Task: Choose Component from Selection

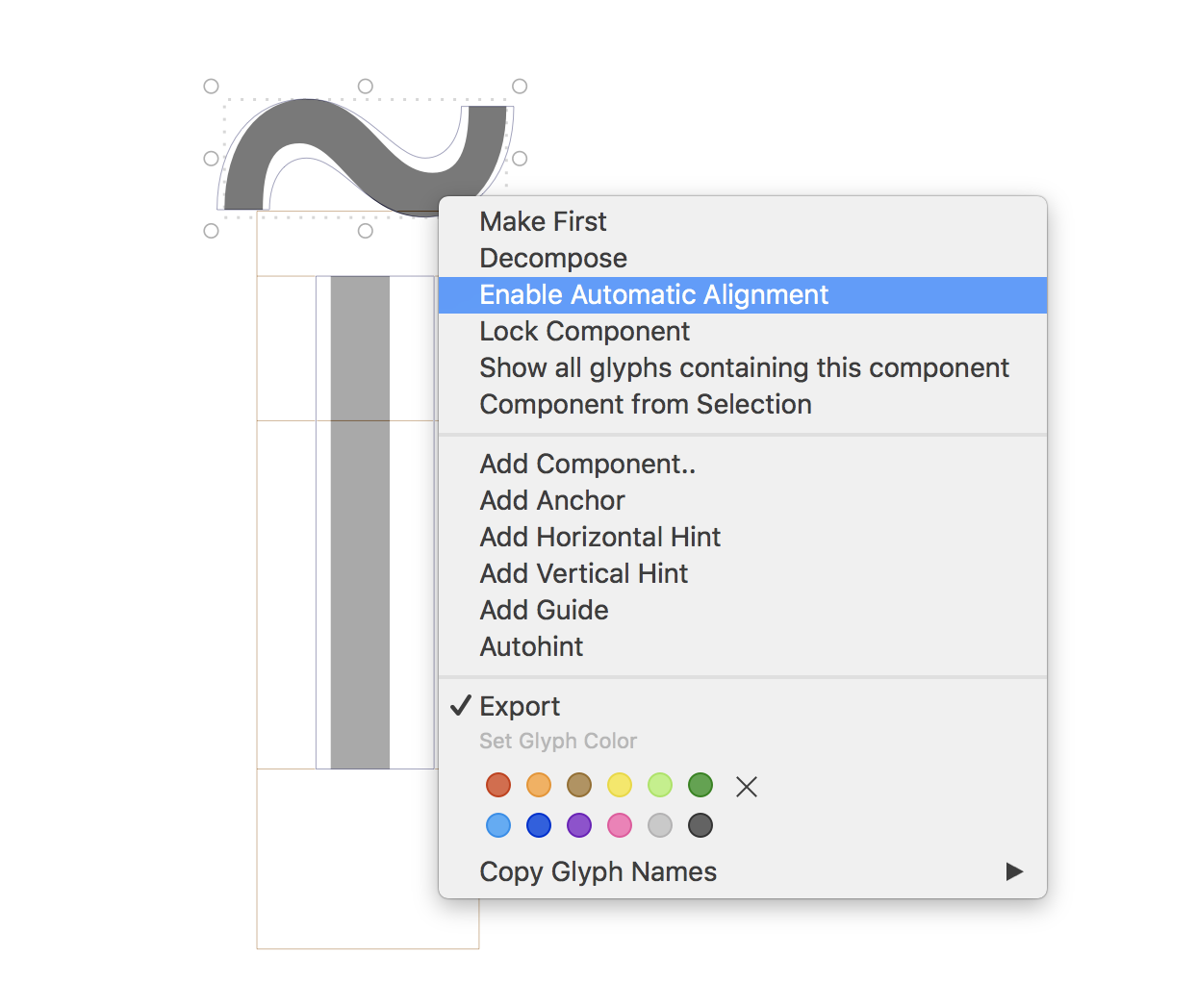Action: click(x=646, y=405)
